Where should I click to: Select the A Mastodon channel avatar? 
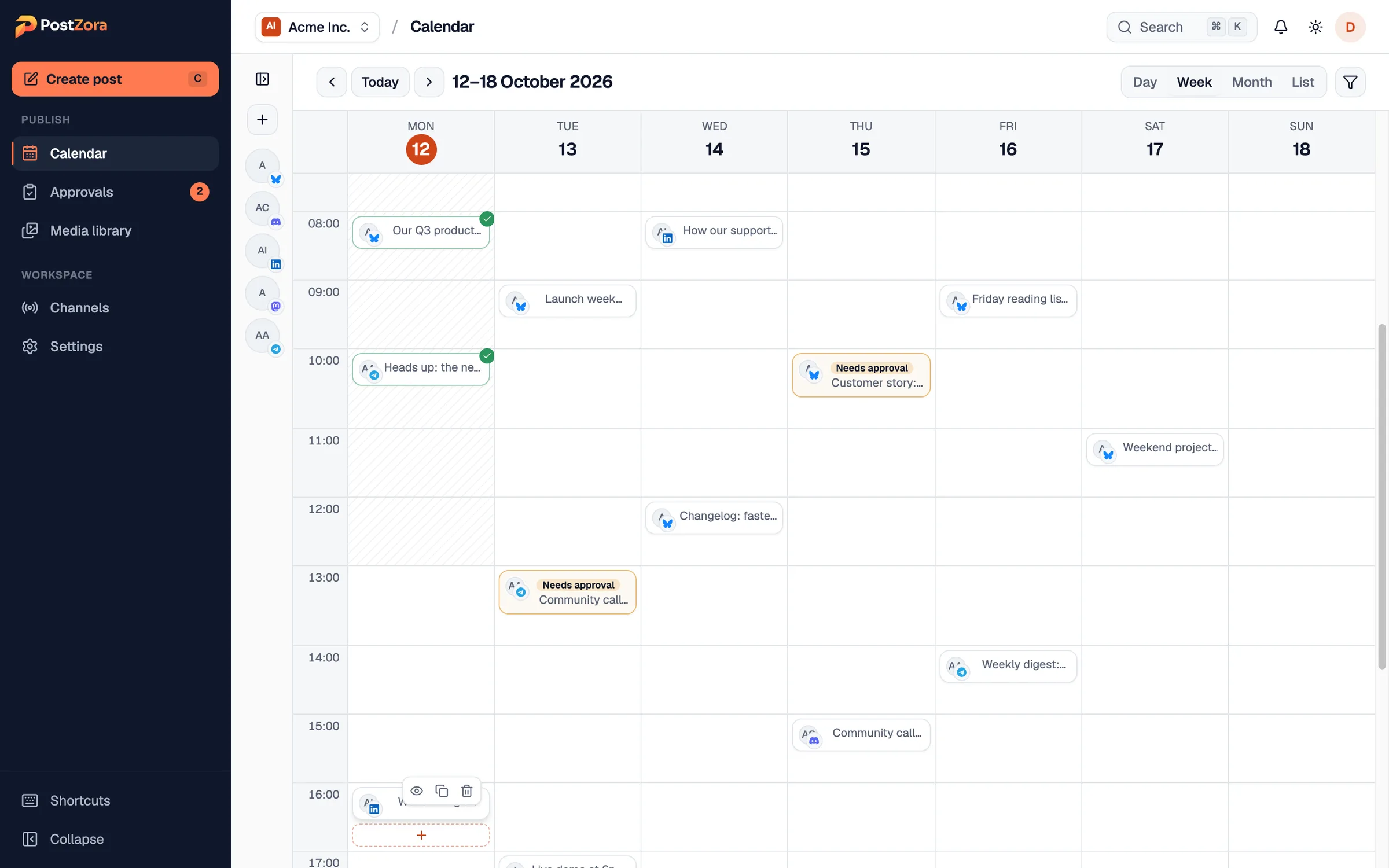262,293
